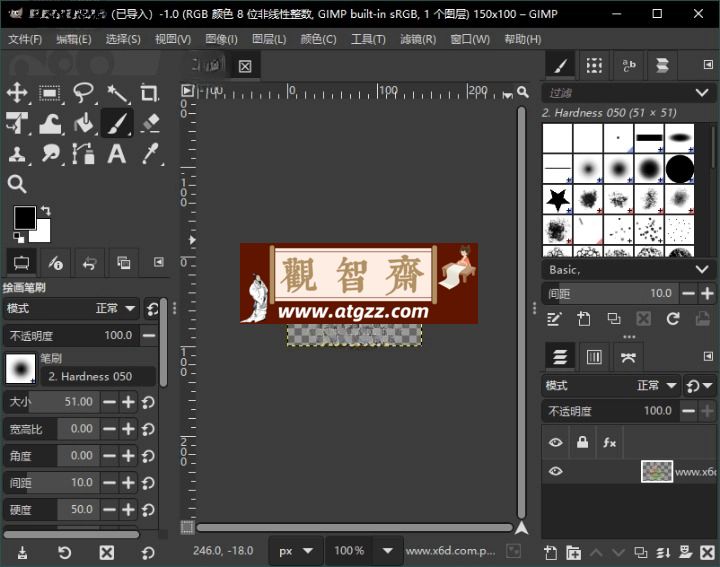Open the 工具(T) menu
Image resolution: width=720 pixels, height=567 pixels.
point(368,39)
